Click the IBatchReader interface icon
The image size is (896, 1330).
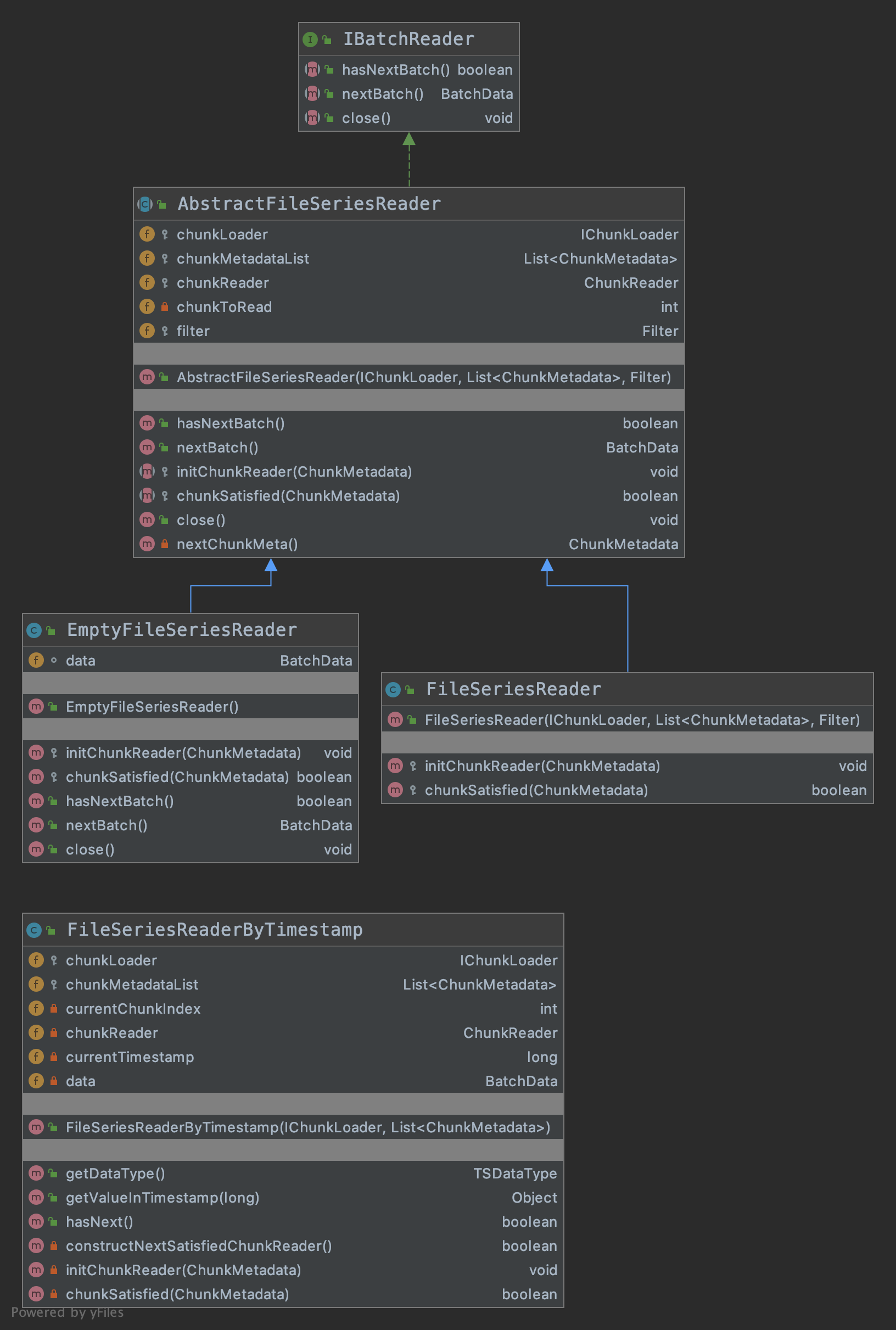pyautogui.click(x=310, y=40)
